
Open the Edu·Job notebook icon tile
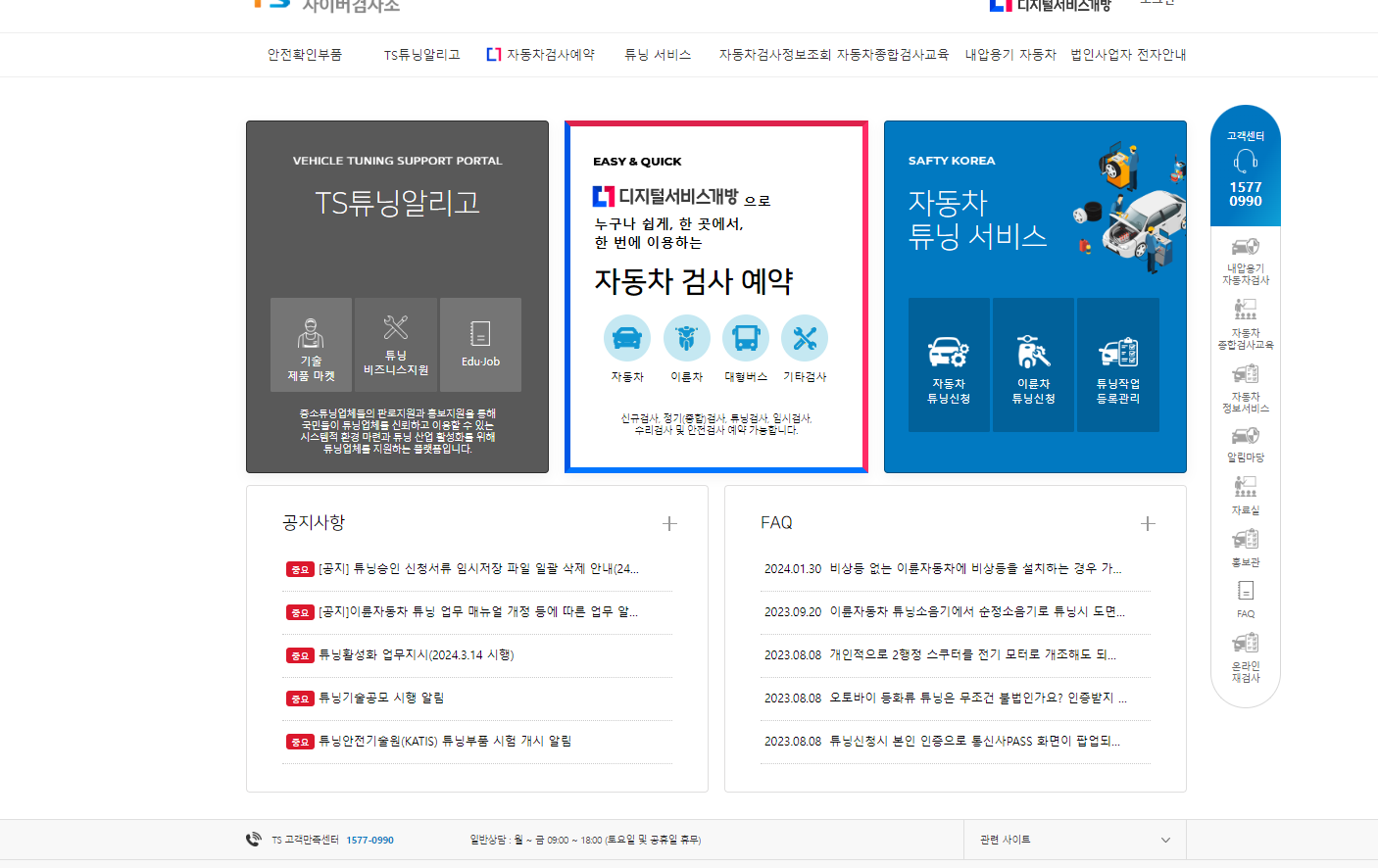click(480, 345)
